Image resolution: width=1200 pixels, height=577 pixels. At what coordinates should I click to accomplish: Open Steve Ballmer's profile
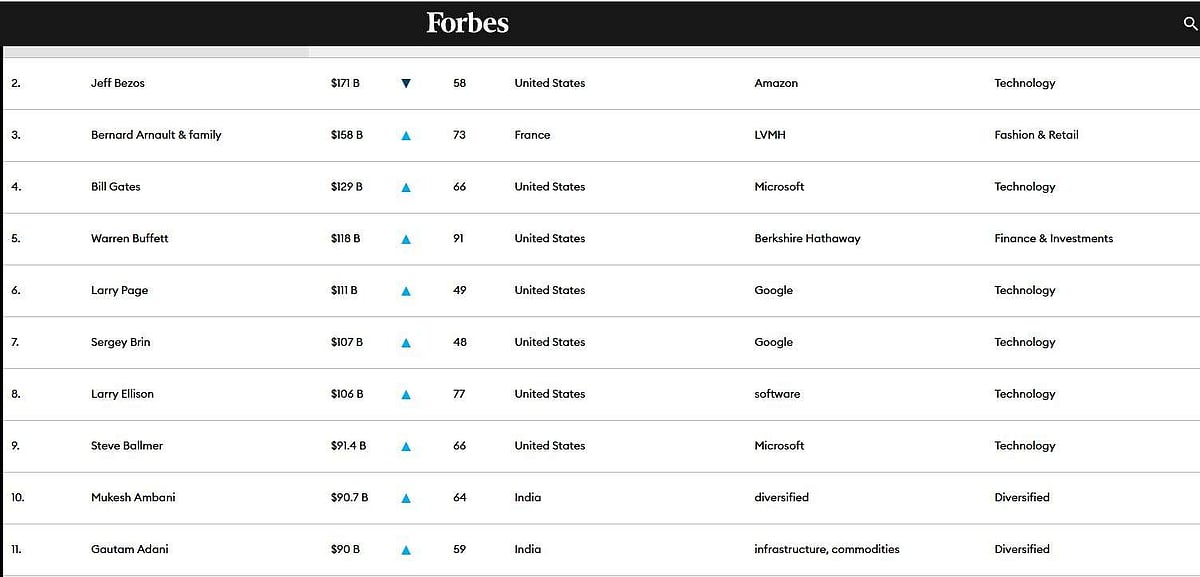(x=127, y=446)
